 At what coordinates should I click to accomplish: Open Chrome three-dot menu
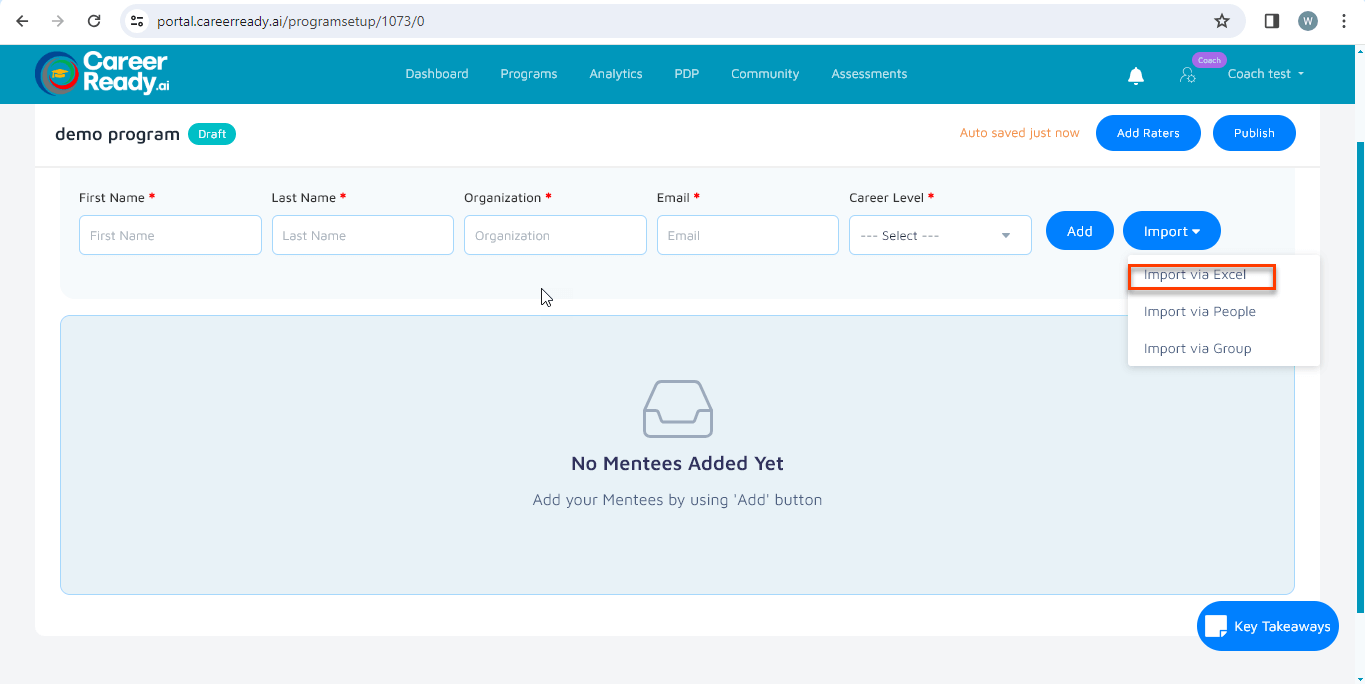point(1344,21)
